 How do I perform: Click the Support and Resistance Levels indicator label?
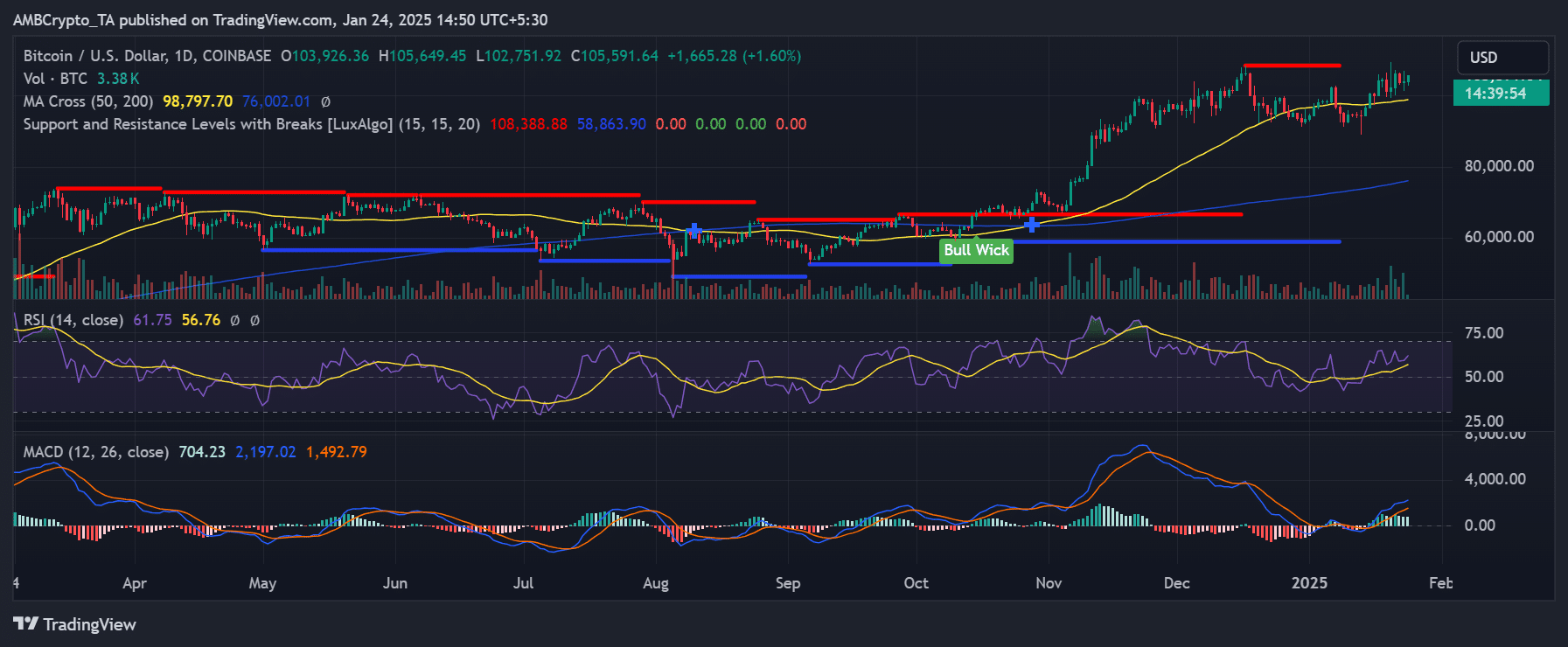tap(252, 124)
